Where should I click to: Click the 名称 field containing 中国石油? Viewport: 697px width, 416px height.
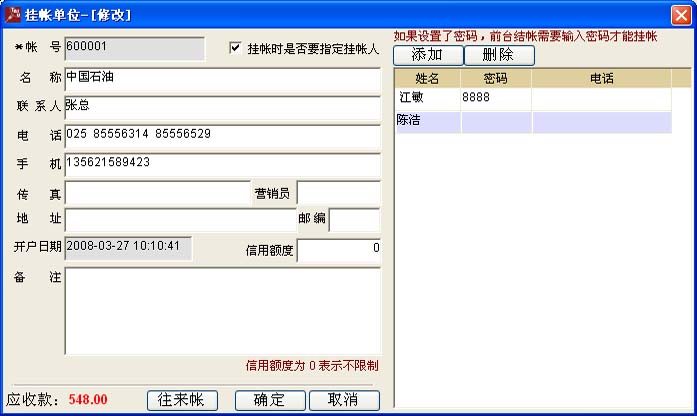221,78
